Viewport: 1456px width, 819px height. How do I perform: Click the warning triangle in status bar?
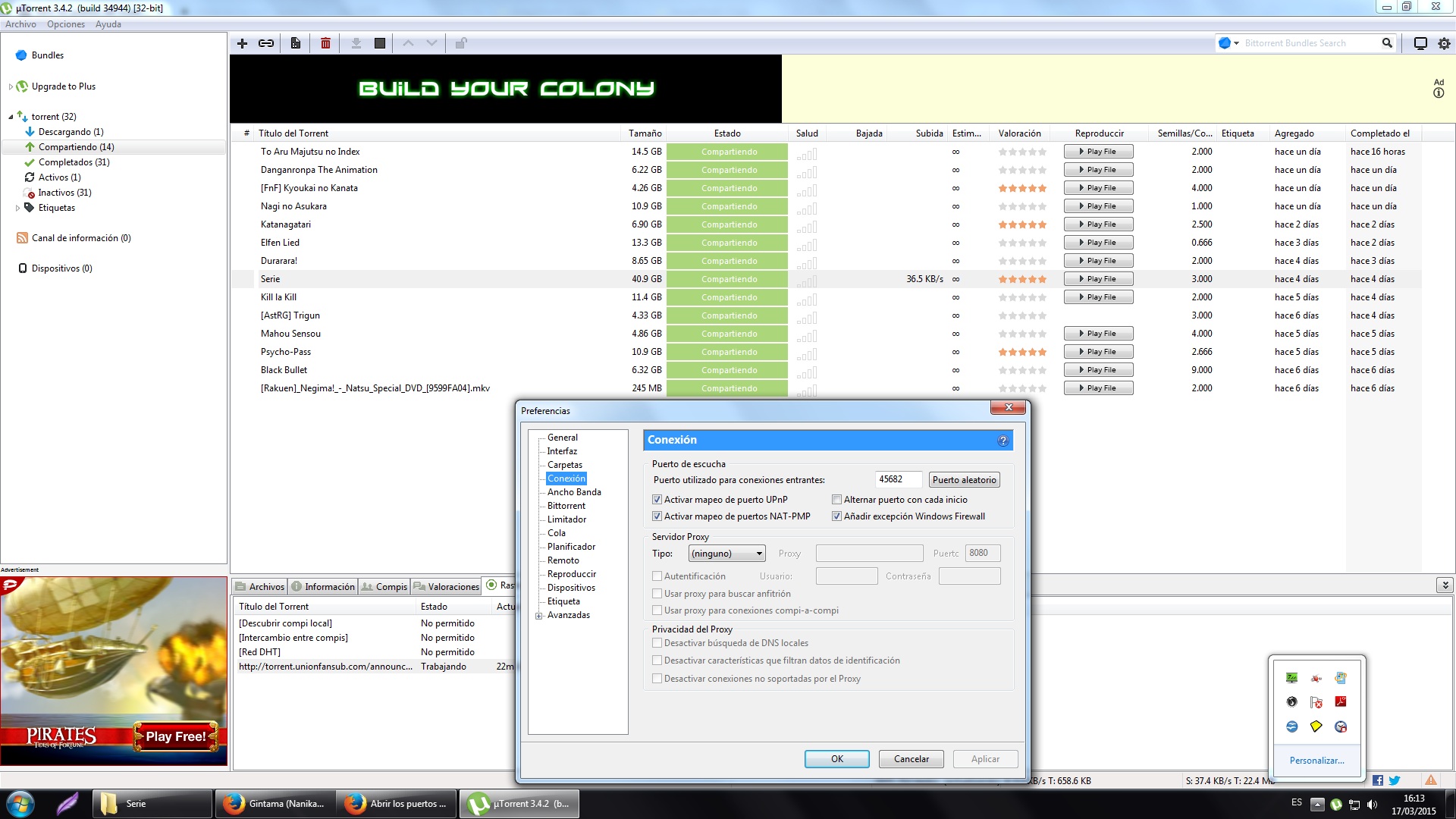tap(1430, 780)
